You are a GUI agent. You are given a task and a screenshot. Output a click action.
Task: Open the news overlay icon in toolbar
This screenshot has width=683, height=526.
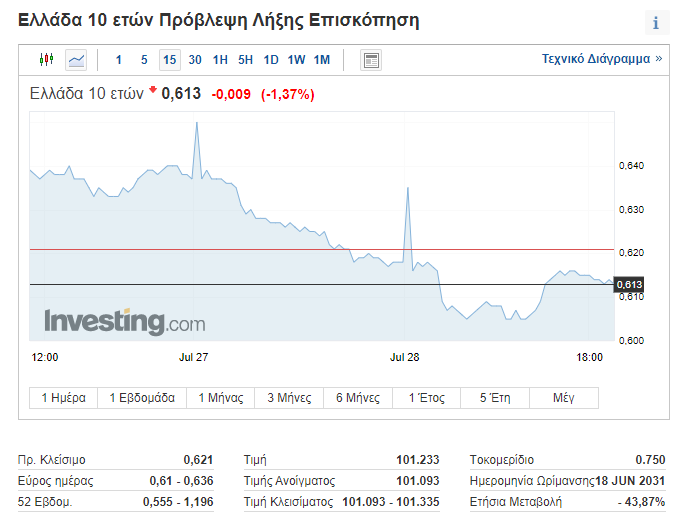pyautogui.click(x=371, y=60)
